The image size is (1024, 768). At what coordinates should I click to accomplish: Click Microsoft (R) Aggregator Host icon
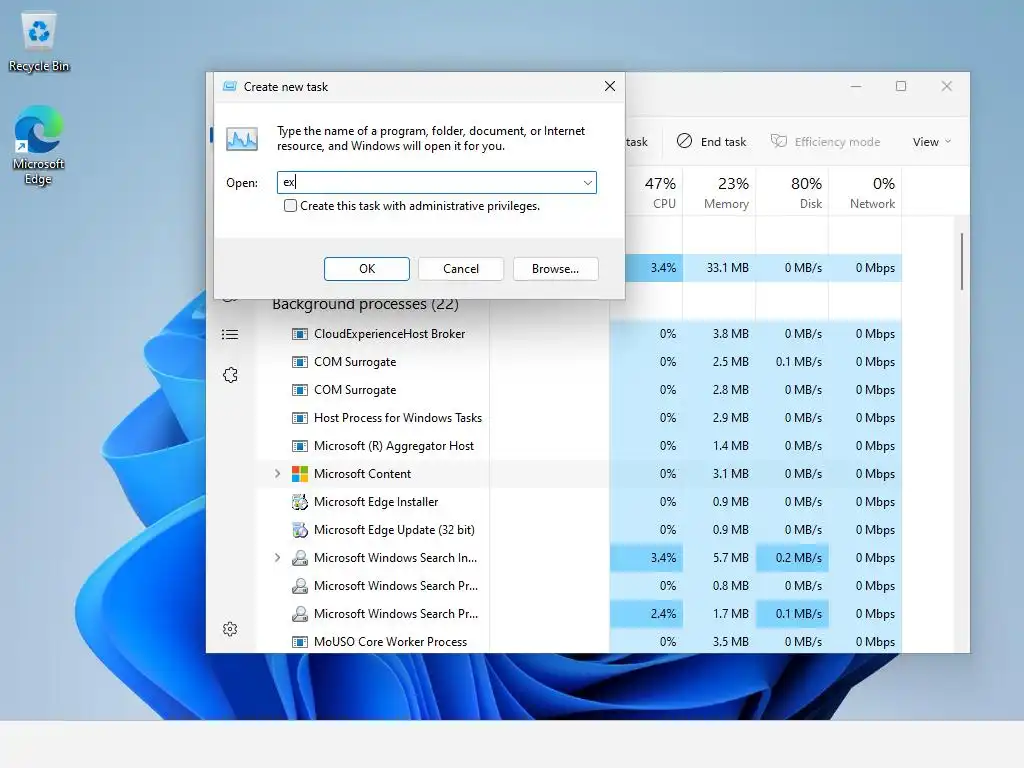300,446
